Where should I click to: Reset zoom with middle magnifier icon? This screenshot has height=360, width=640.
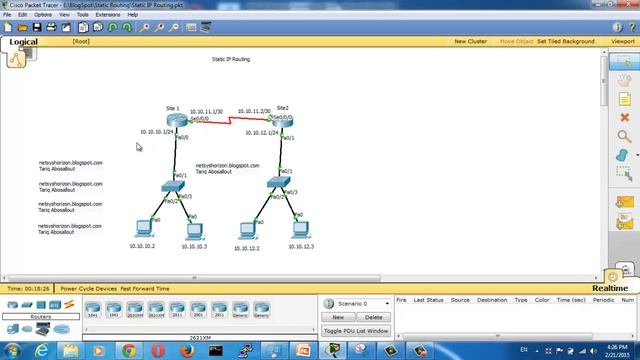pyautogui.click(x=159, y=27)
